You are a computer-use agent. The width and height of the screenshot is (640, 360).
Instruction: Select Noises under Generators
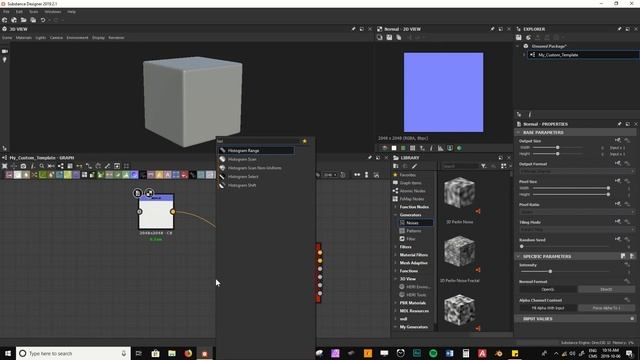click(x=416, y=223)
